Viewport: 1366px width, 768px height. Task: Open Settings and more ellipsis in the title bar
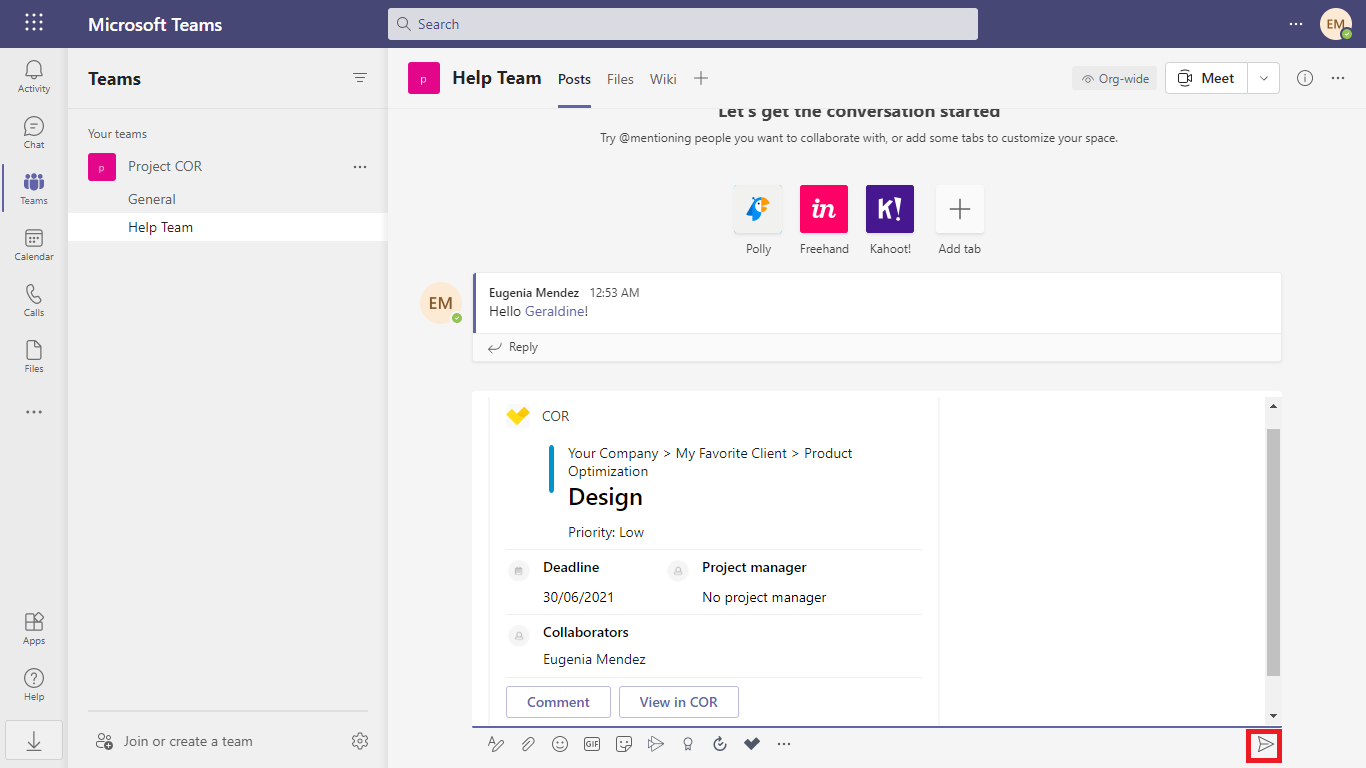pos(1296,24)
